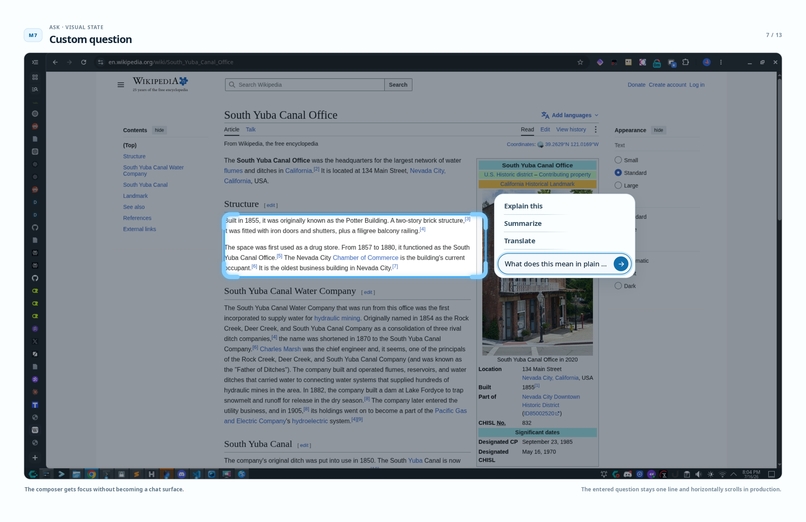Choose Explain this from the popup
806x522 pixels.
coord(523,206)
